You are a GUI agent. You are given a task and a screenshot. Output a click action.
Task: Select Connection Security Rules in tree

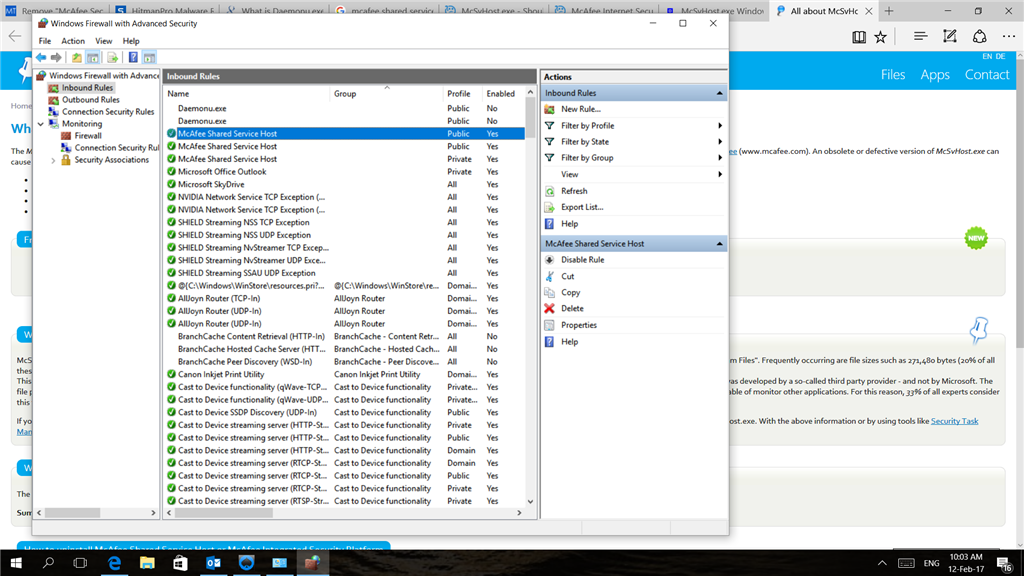[108, 112]
